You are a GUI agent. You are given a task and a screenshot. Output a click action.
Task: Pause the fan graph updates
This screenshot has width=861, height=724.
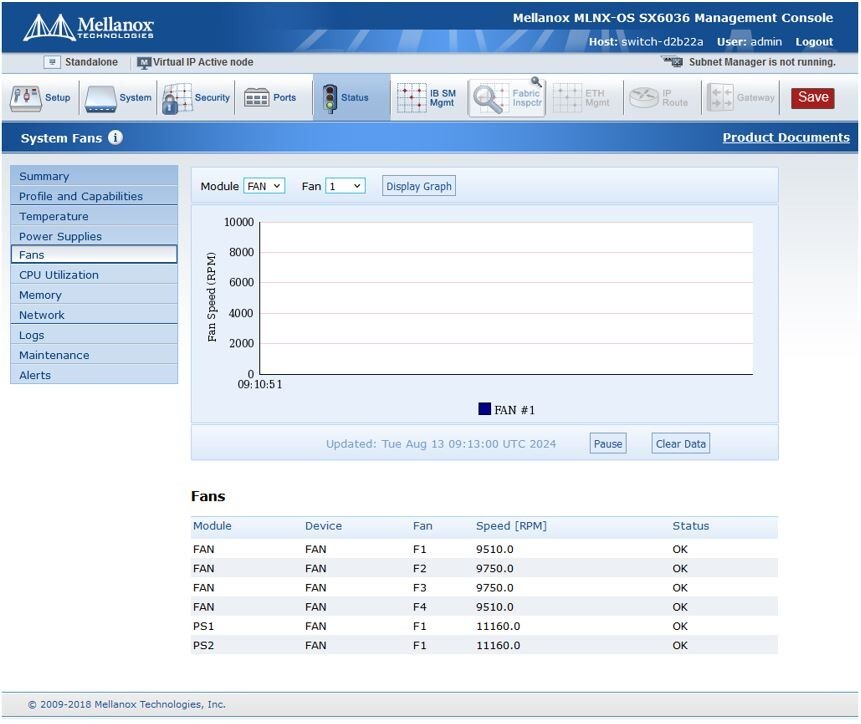[608, 444]
